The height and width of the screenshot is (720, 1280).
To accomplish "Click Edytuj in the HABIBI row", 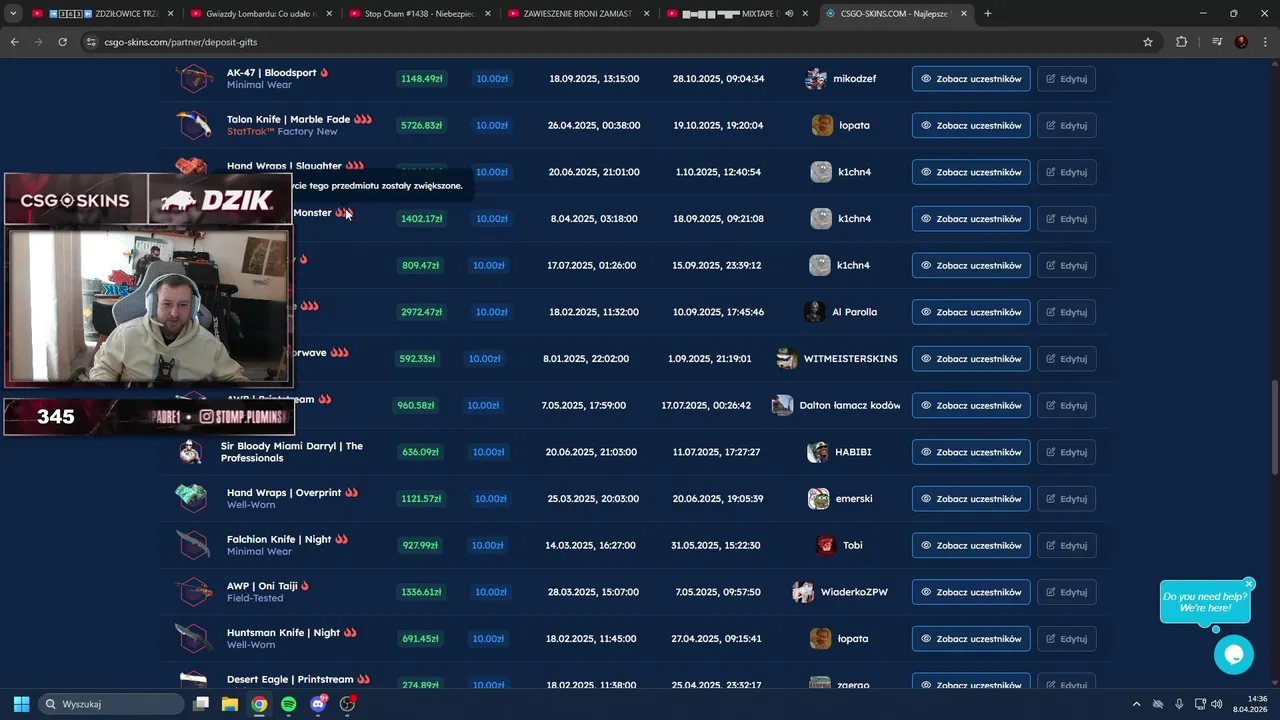I will point(1066,452).
